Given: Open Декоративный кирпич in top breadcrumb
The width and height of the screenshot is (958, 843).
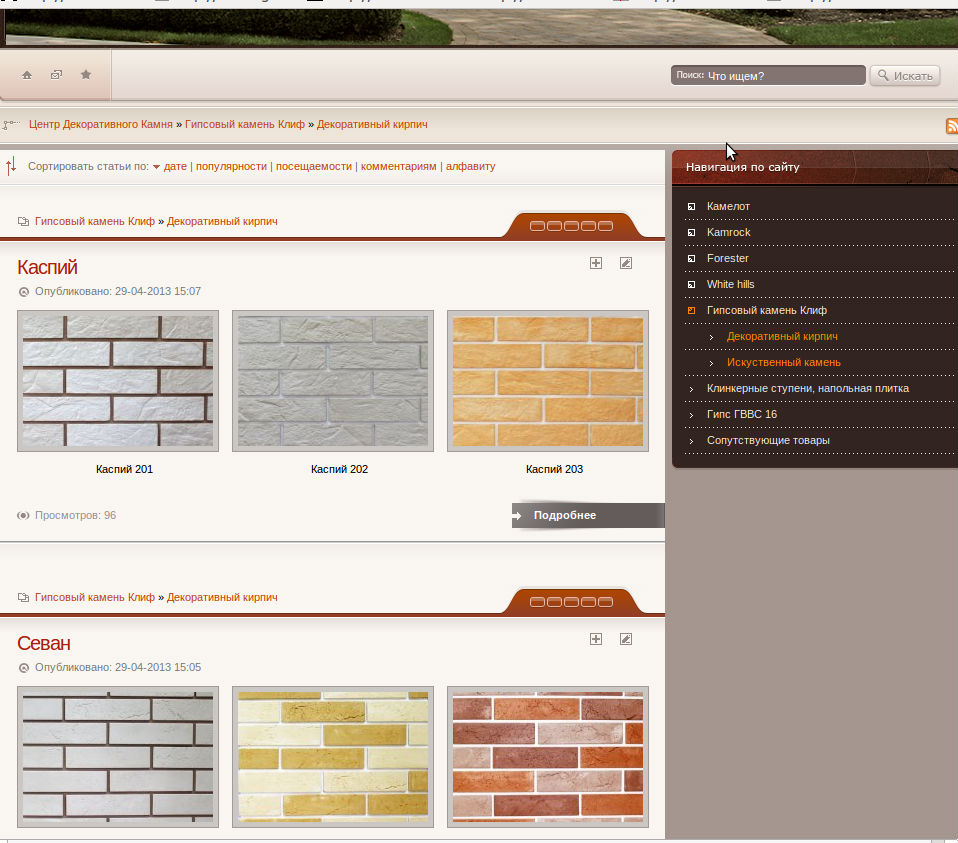Looking at the screenshot, I should pyautogui.click(x=372, y=124).
